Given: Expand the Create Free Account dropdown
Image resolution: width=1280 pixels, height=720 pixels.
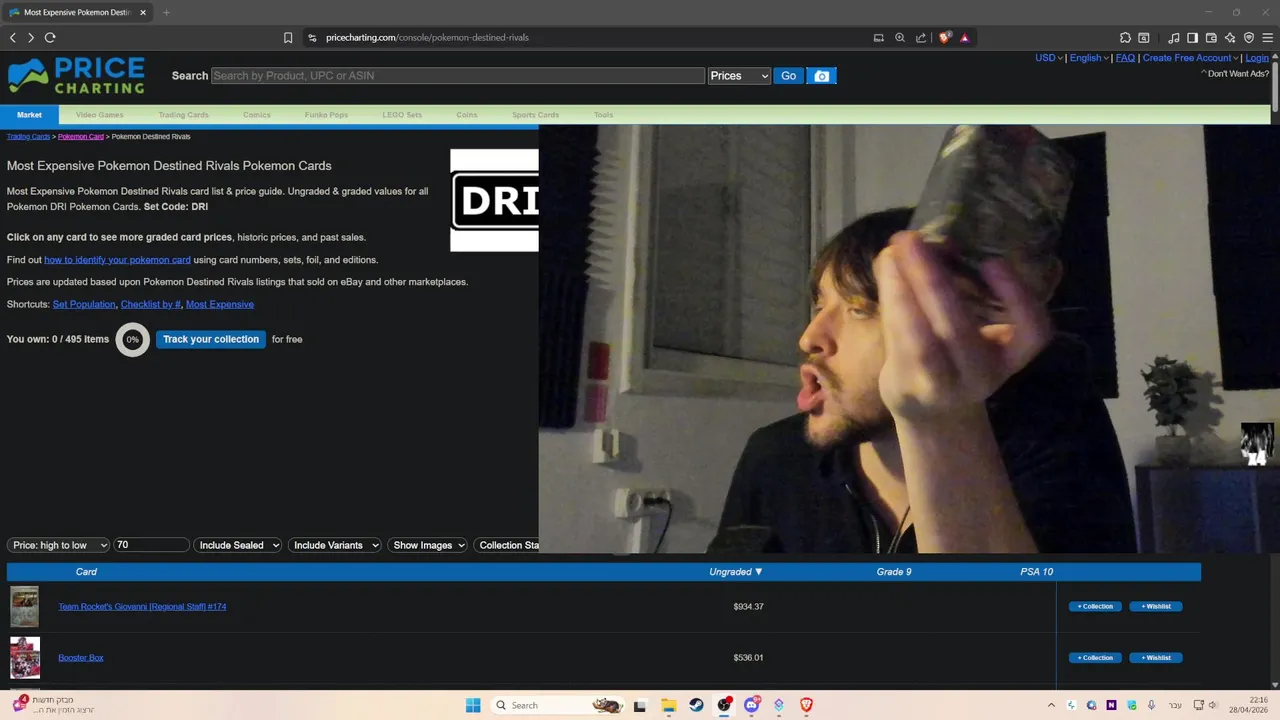Looking at the screenshot, I should pos(1190,58).
